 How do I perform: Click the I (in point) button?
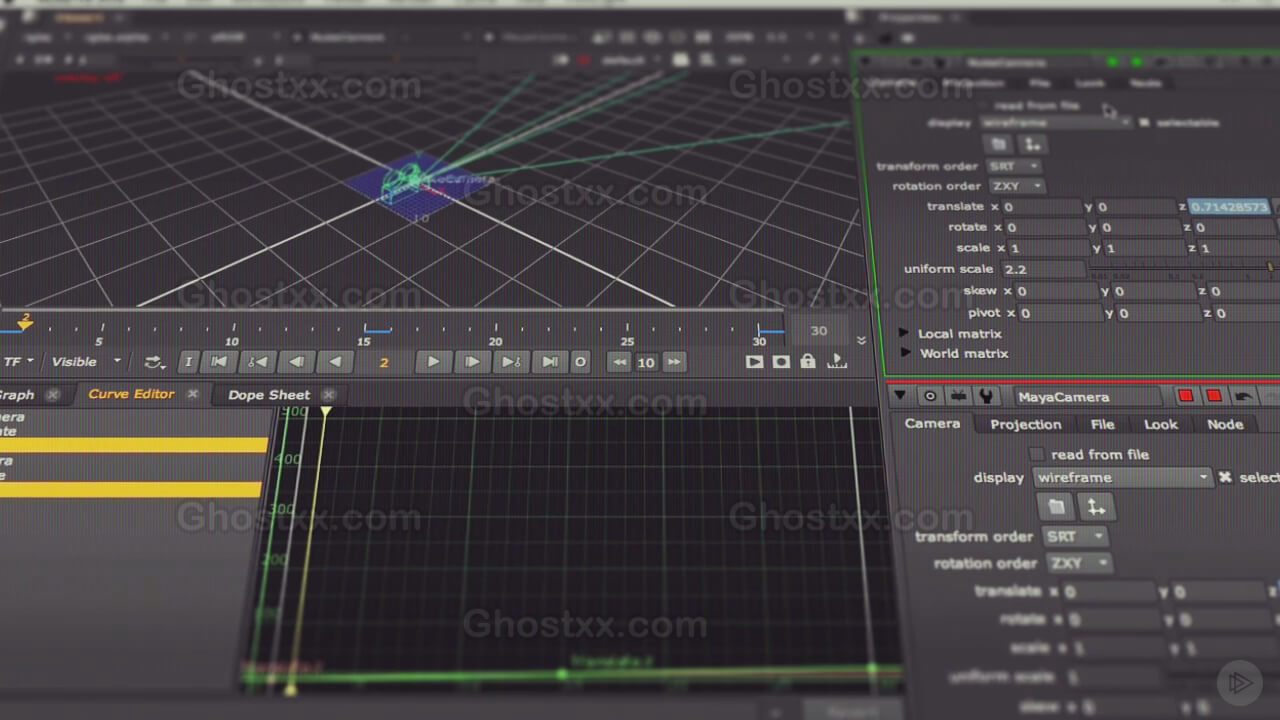point(189,362)
